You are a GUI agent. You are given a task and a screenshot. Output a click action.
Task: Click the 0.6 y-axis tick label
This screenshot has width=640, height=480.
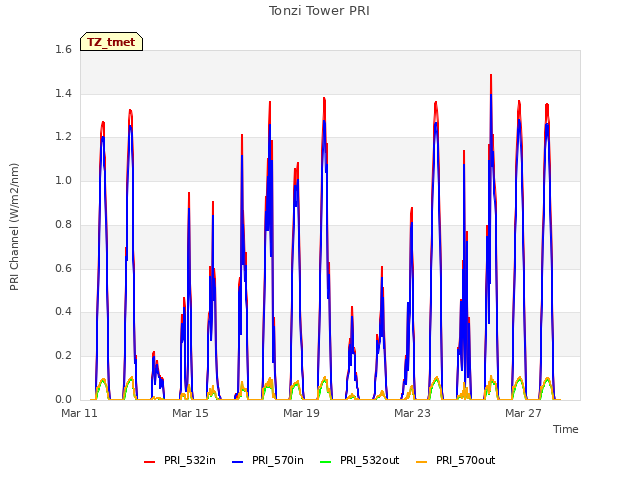pyautogui.click(x=64, y=268)
